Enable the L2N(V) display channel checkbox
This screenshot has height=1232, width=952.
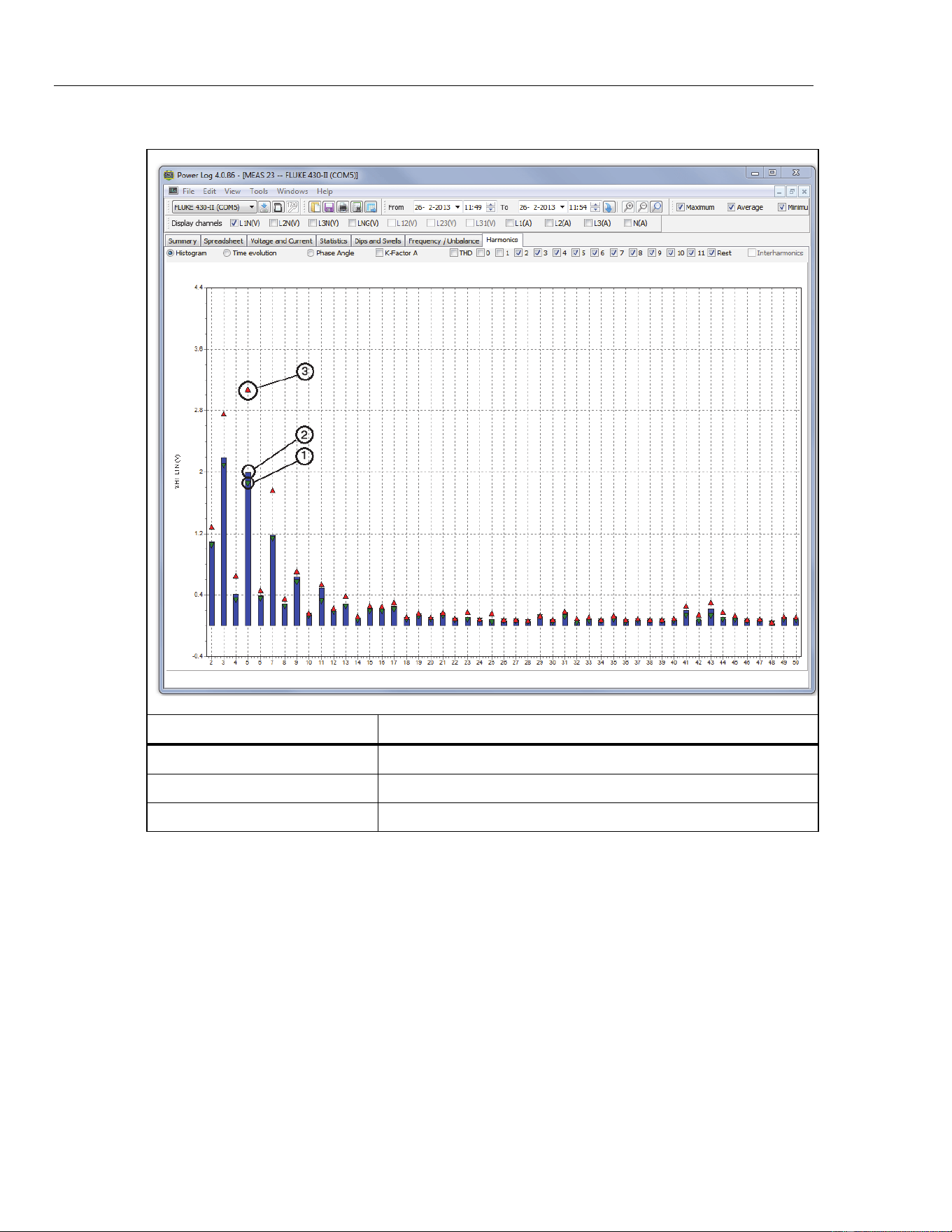273,223
